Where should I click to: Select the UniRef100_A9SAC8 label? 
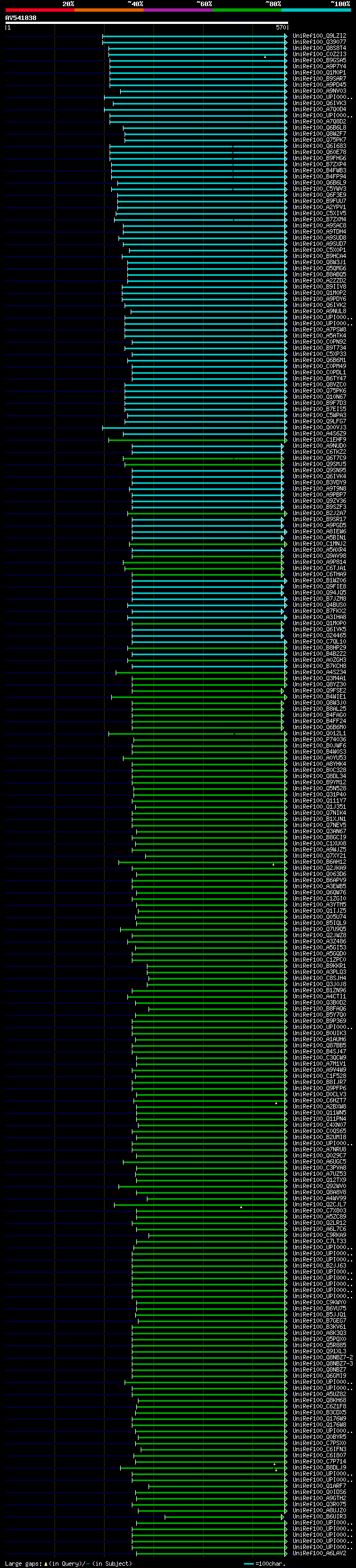[319, 226]
